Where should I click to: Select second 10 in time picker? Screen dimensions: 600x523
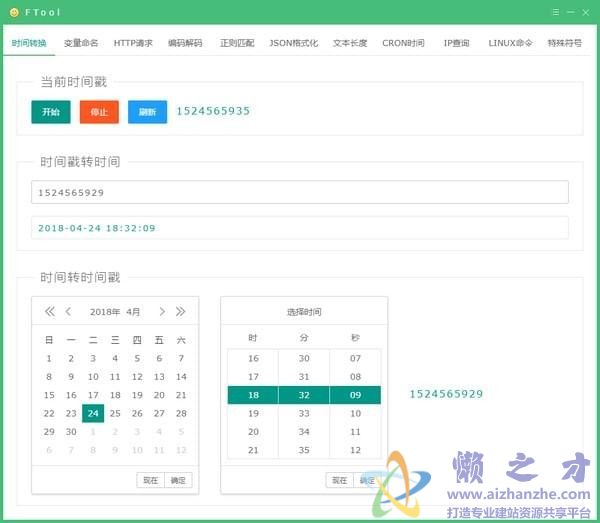click(355, 413)
